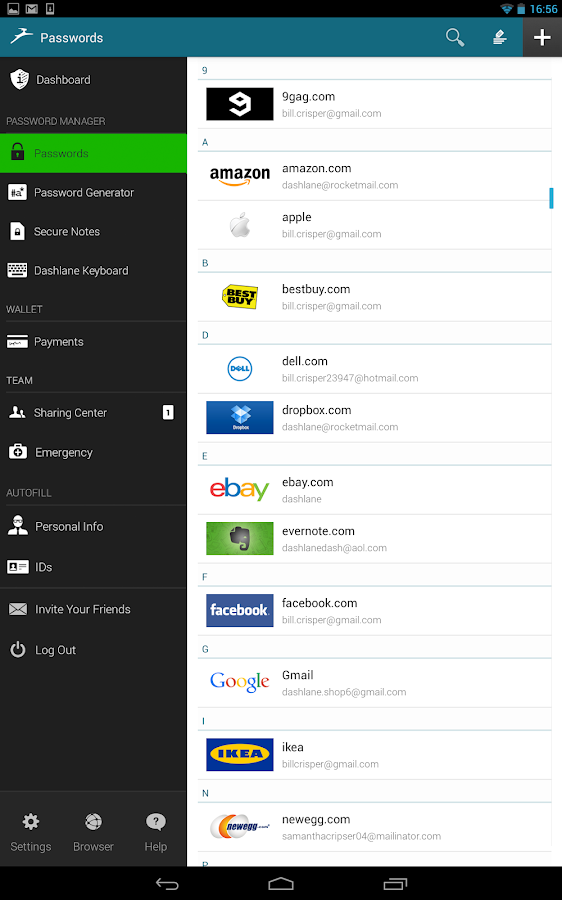Open the ikea entry name
Image resolution: width=562 pixels, height=900 pixels.
(x=293, y=747)
